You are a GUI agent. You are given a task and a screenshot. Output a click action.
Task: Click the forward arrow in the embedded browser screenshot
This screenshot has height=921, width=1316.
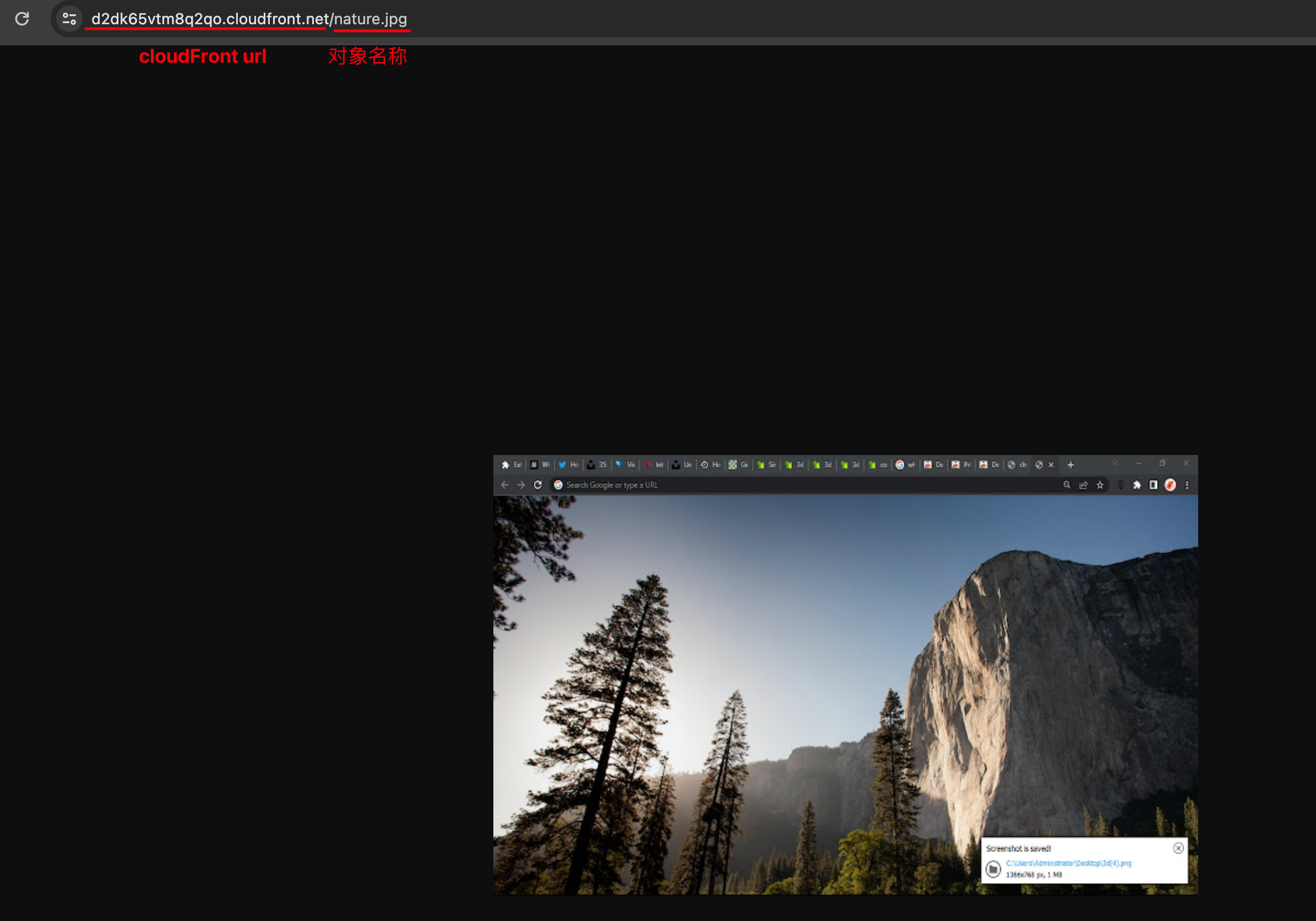pyautogui.click(x=521, y=485)
